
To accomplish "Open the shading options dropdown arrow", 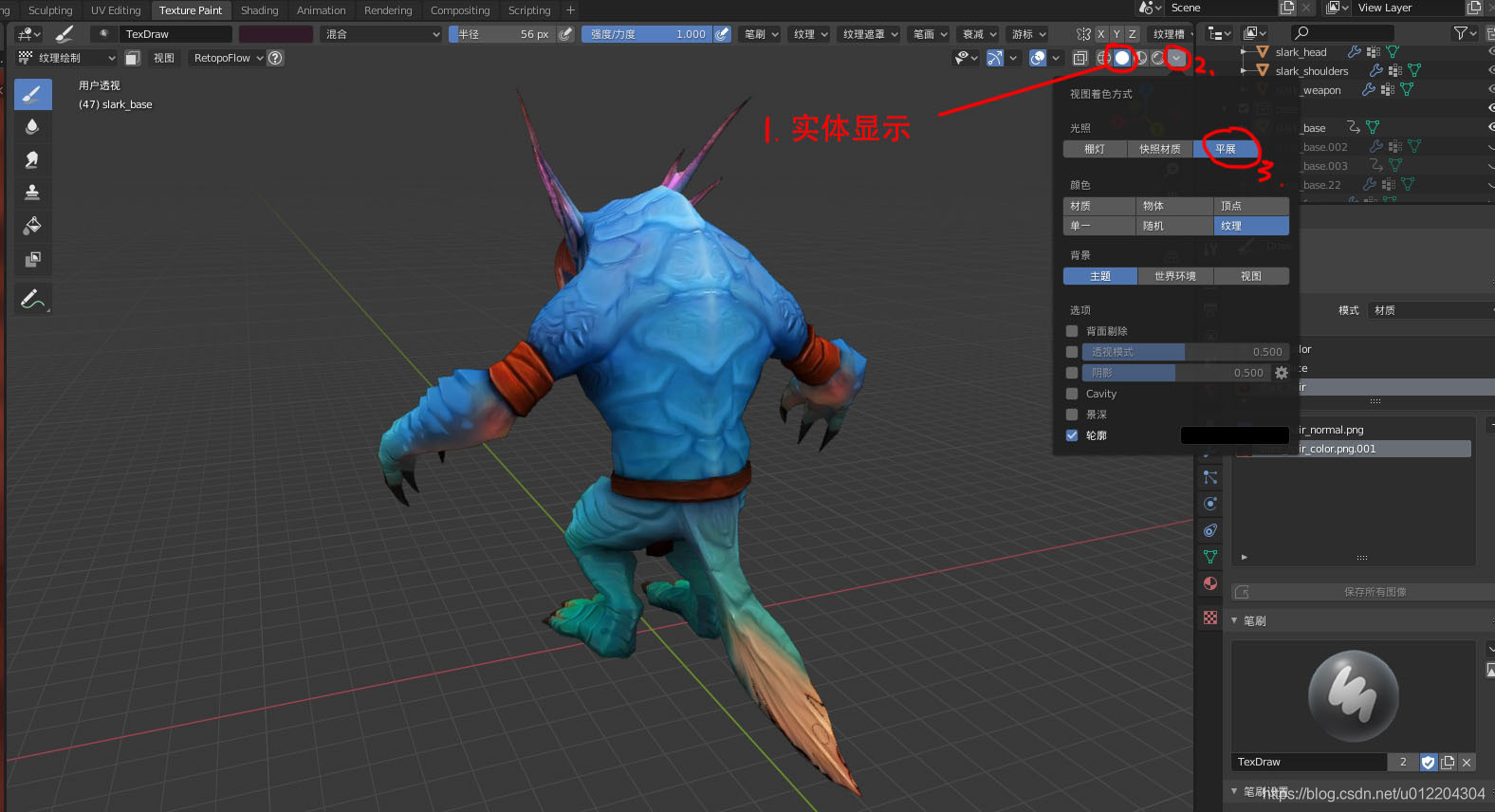I will coord(1177,58).
